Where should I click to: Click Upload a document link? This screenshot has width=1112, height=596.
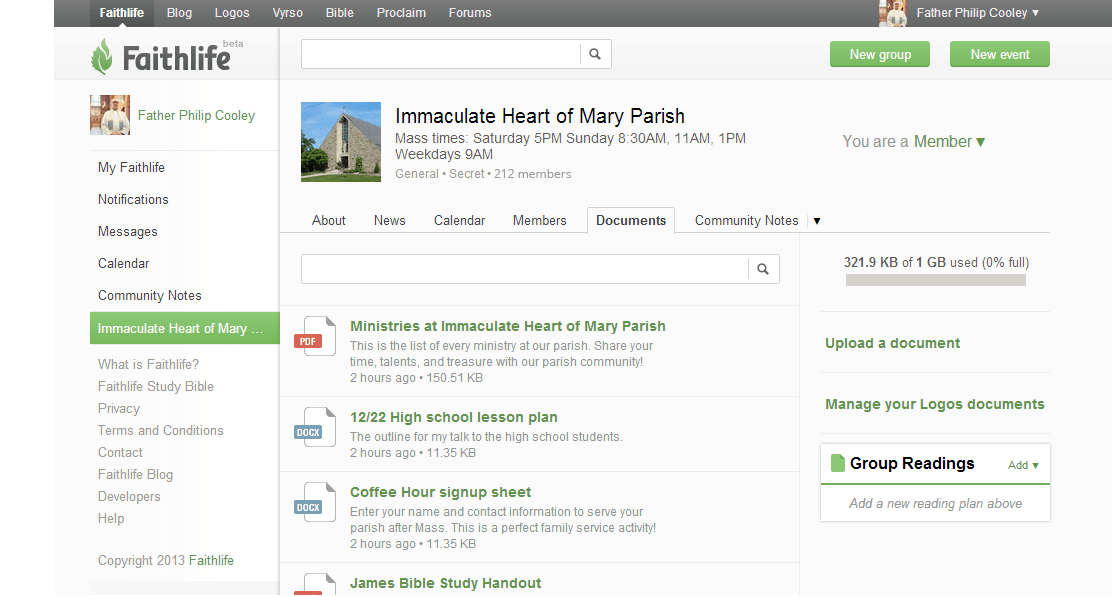tap(892, 343)
